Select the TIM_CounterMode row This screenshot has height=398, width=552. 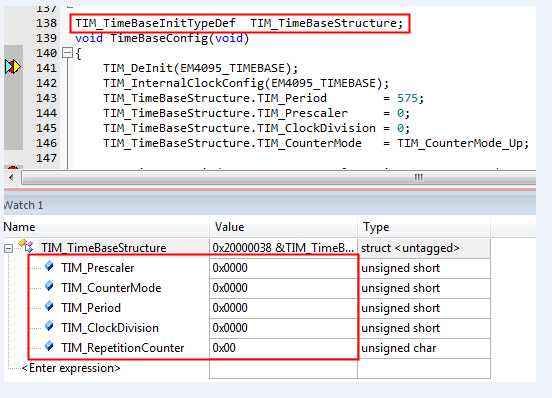pyautogui.click(x=247, y=288)
